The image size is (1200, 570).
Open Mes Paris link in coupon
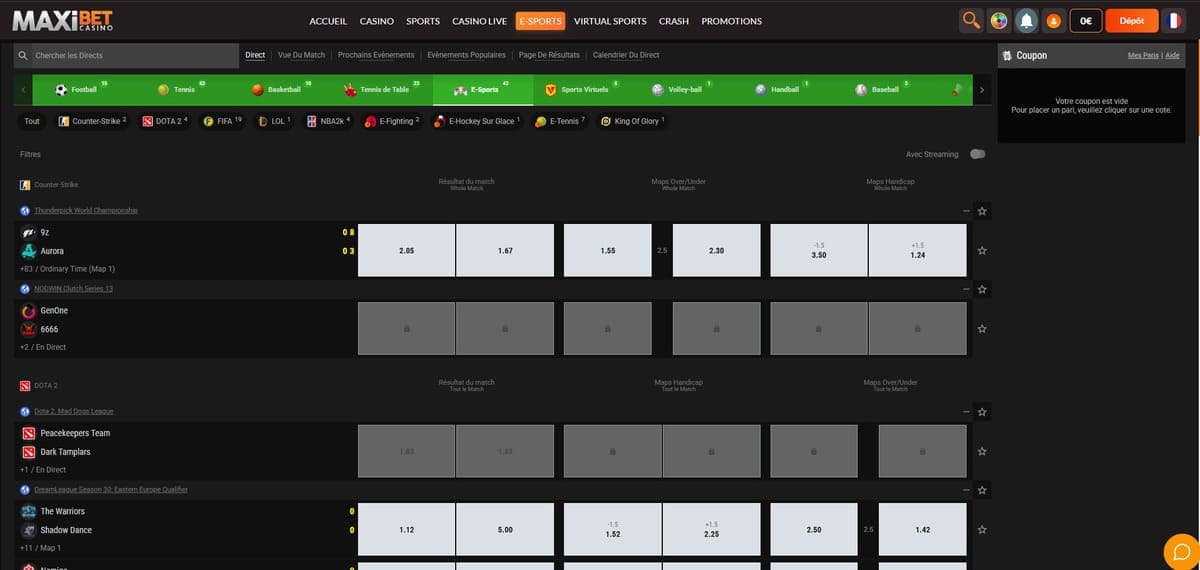(1143, 55)
